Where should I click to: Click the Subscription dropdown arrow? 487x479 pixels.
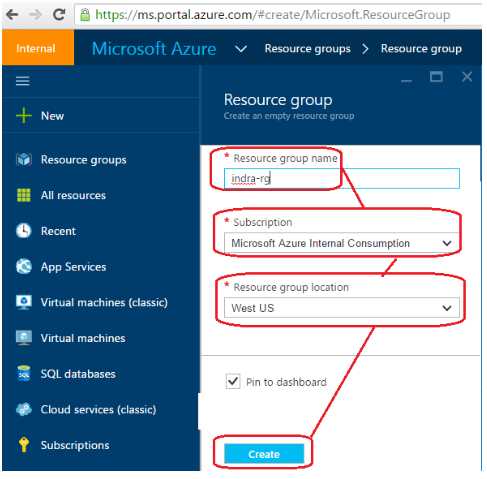(447, 243)
